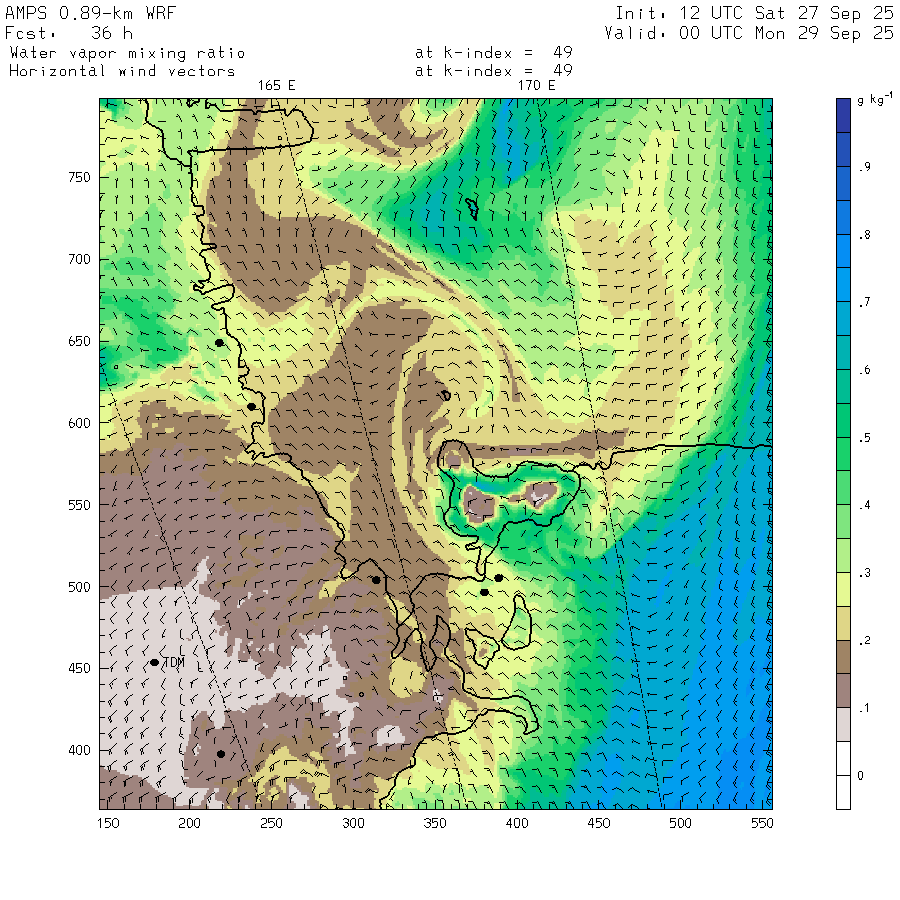900x900 pixels.
Task: Click the '750' y-axis tick label
Action: point(79,177)
